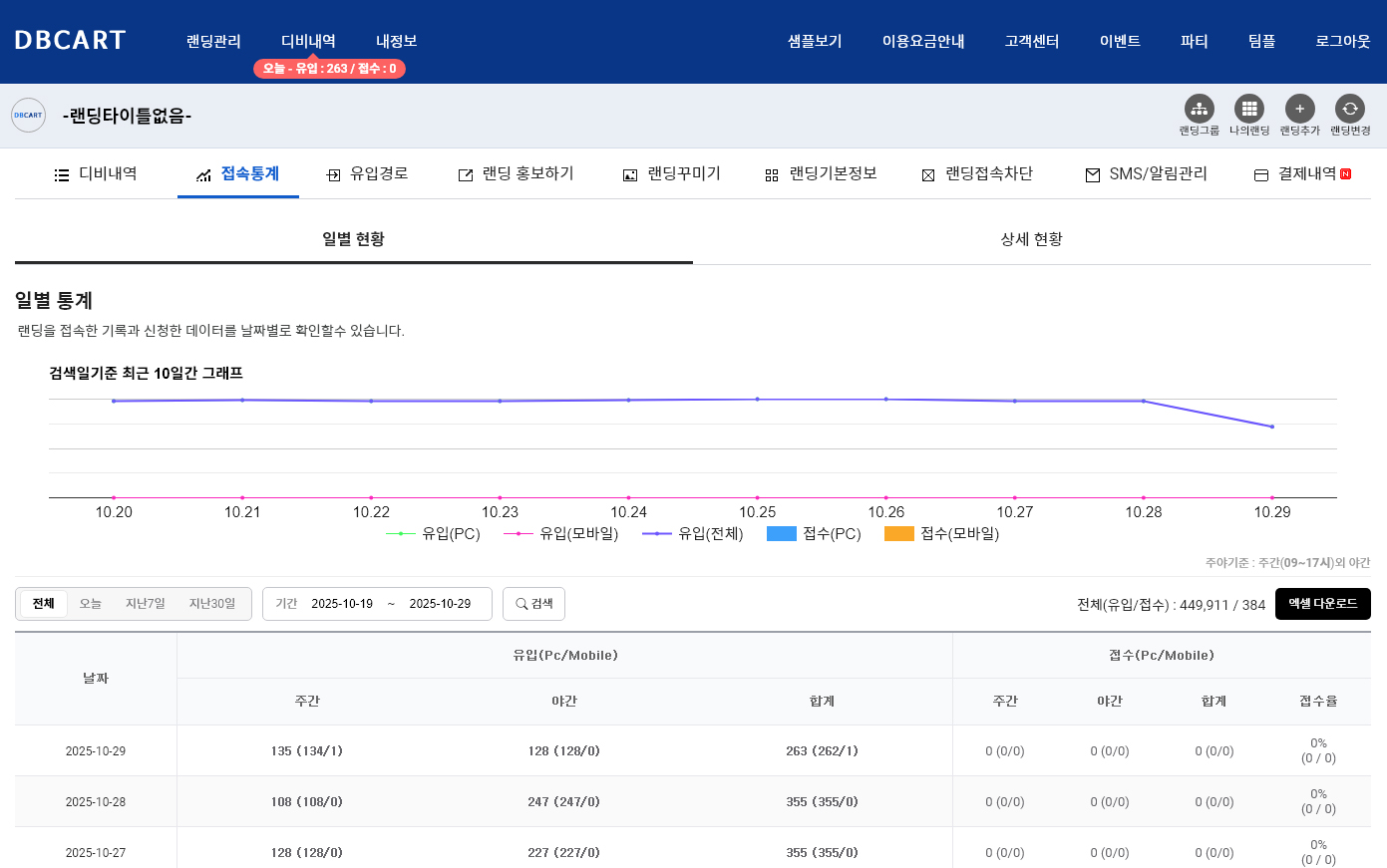Viewport: 1387px width, 868px height.
Task: Click the 10.29 data point on chart
Action: 1271,427
